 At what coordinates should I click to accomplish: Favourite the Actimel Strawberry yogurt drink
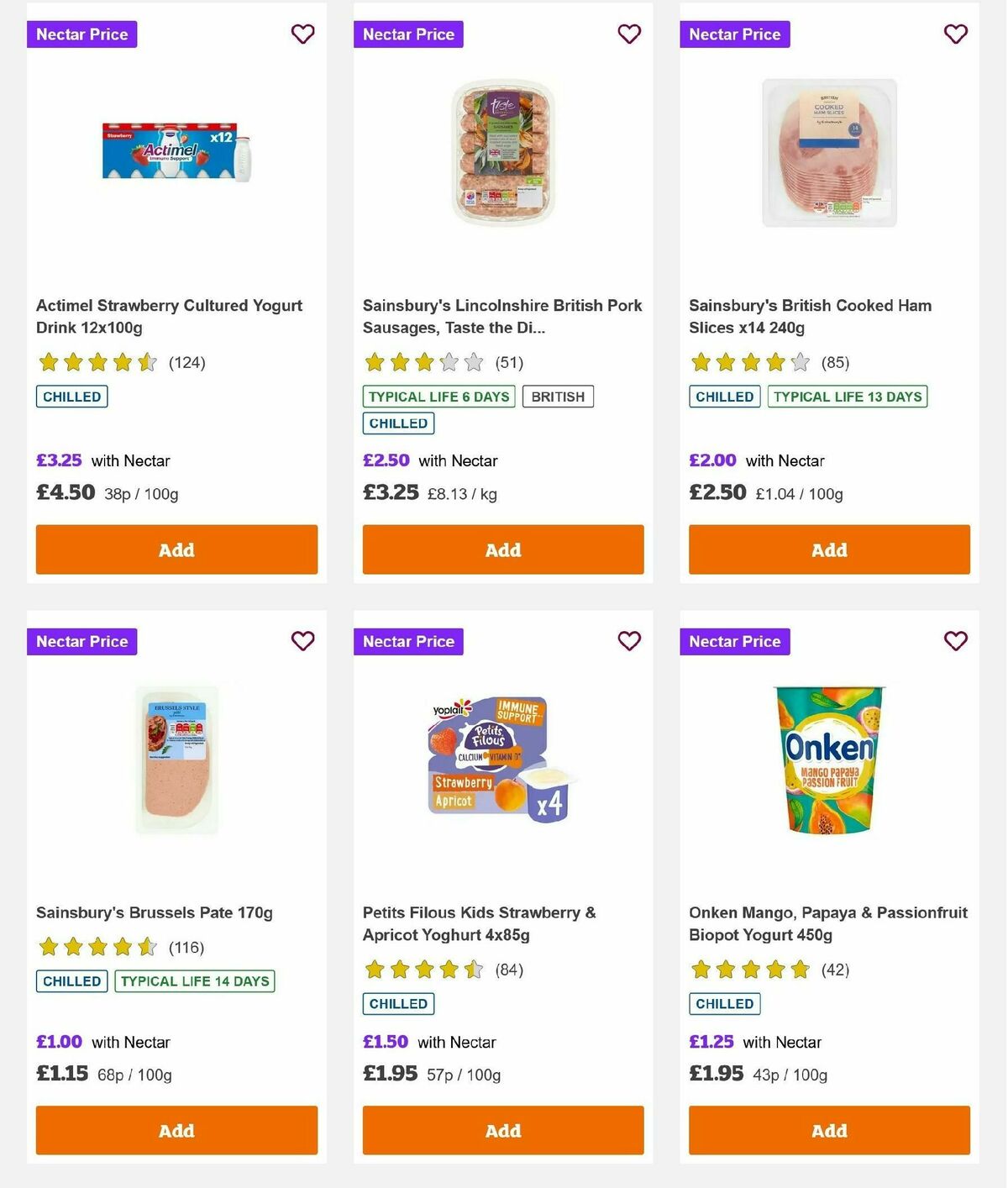click(302, 34)
